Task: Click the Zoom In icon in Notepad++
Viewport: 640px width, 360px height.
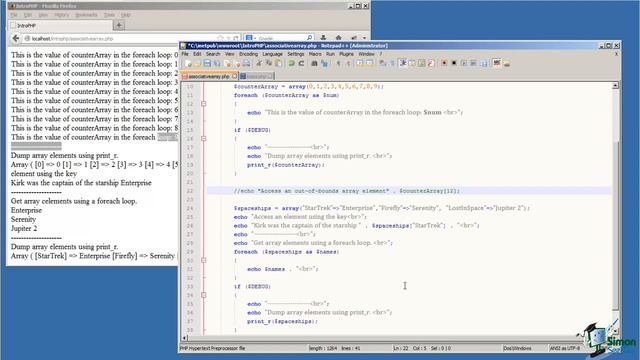Action: tap(338, 63)
